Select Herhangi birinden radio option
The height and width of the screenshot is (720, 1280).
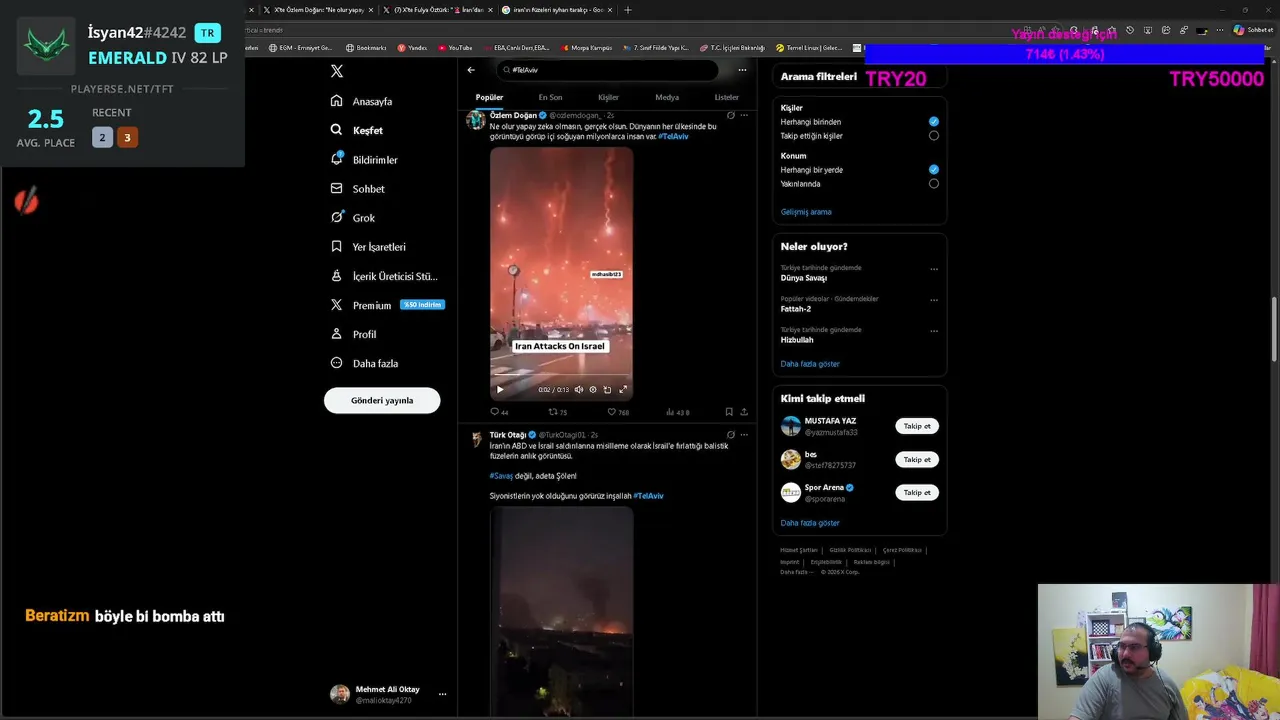click(934, 122)
